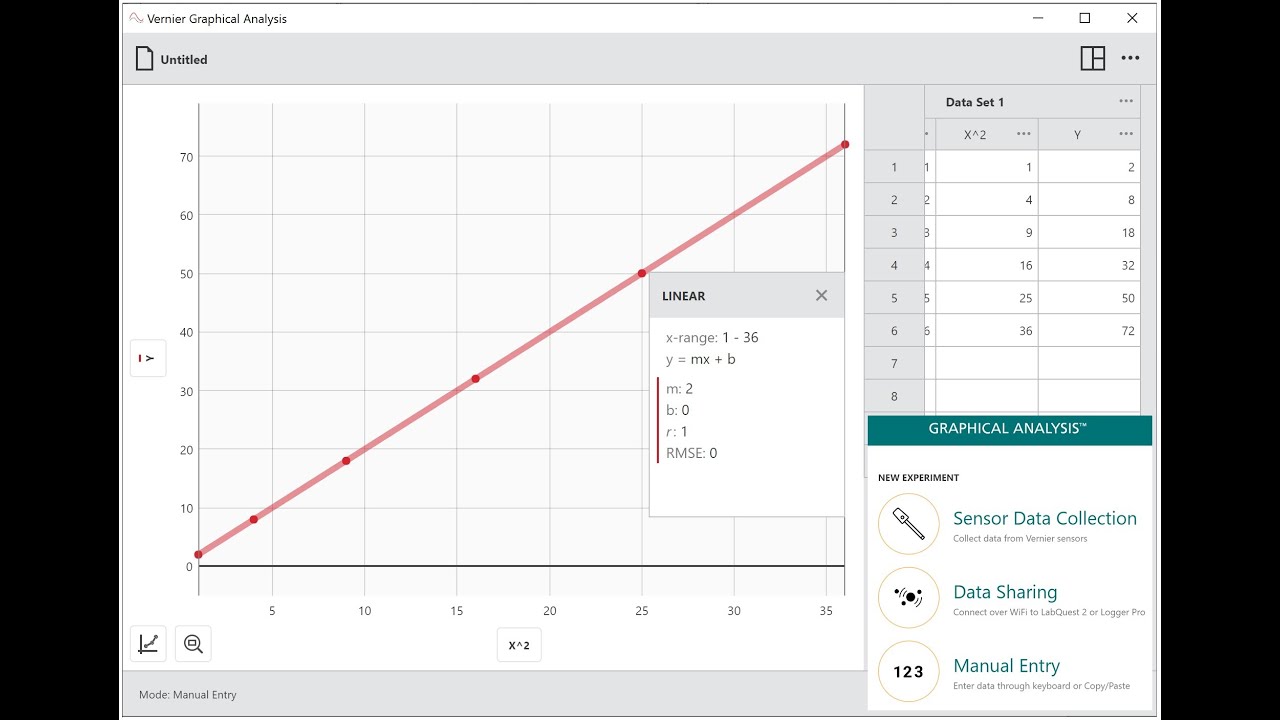Select the Data Sharing icon
Screen dimensions: 1280x720
click(x=908, y=598)
